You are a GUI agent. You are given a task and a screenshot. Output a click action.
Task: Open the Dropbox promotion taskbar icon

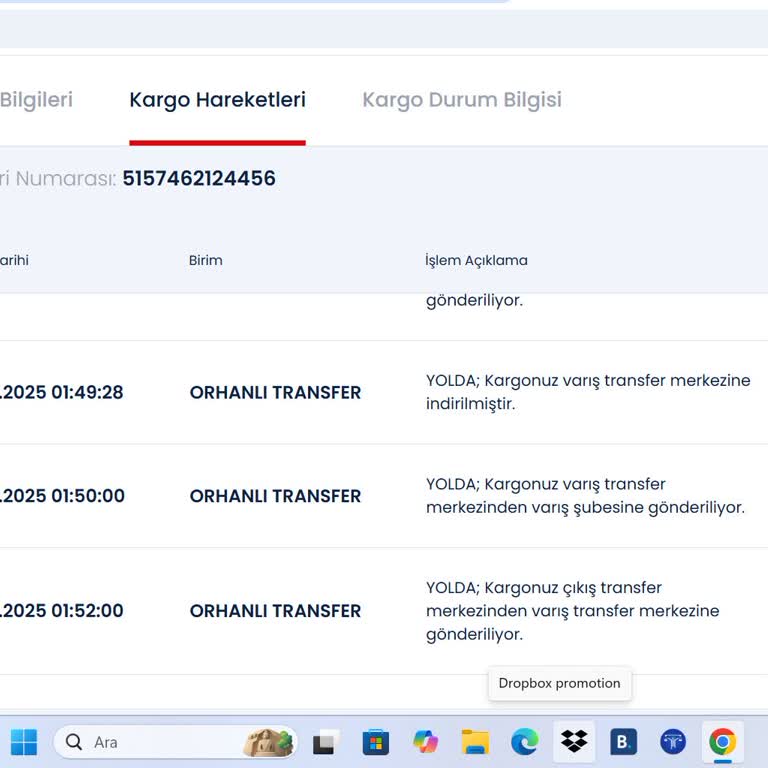pyautogui.click(x=574, y=742)
